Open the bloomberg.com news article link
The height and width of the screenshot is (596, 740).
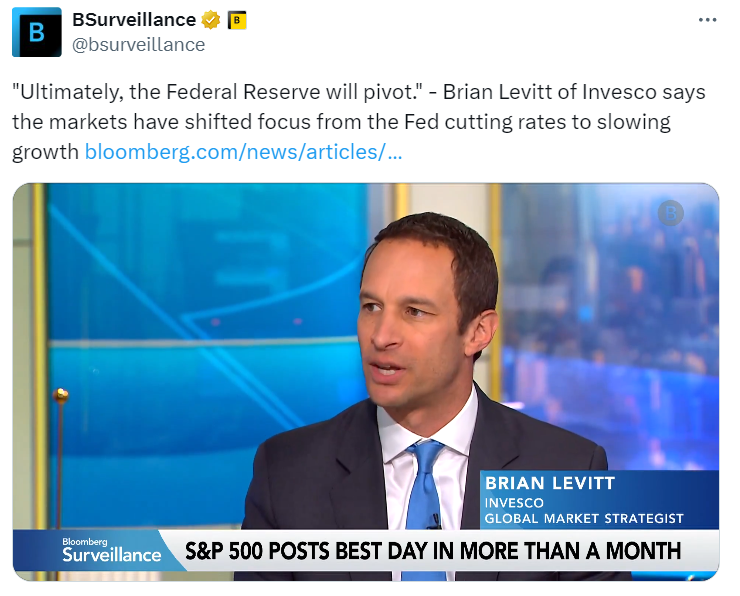coord(243,153)
